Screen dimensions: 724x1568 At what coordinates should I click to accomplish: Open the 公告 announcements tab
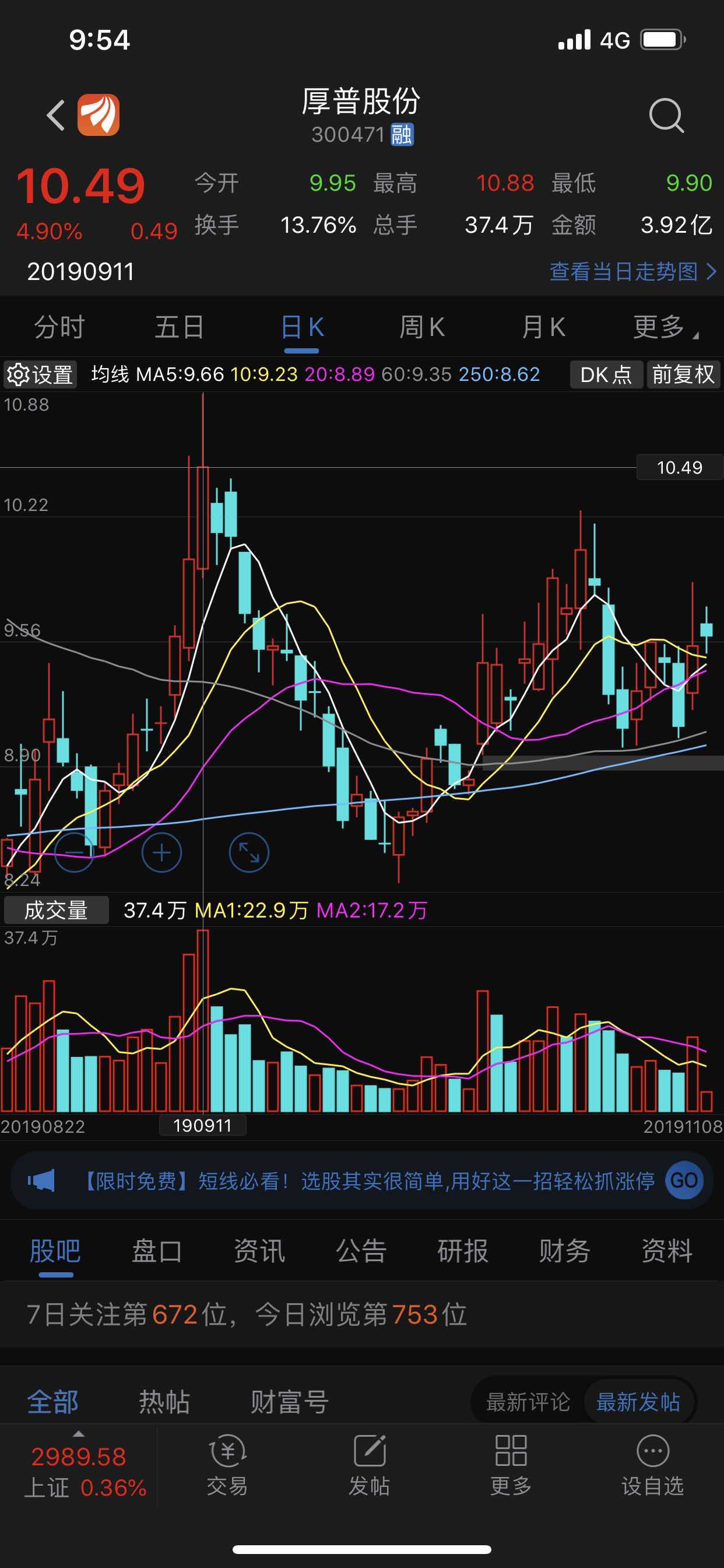pyautogui.click(x=361, y=1251)
